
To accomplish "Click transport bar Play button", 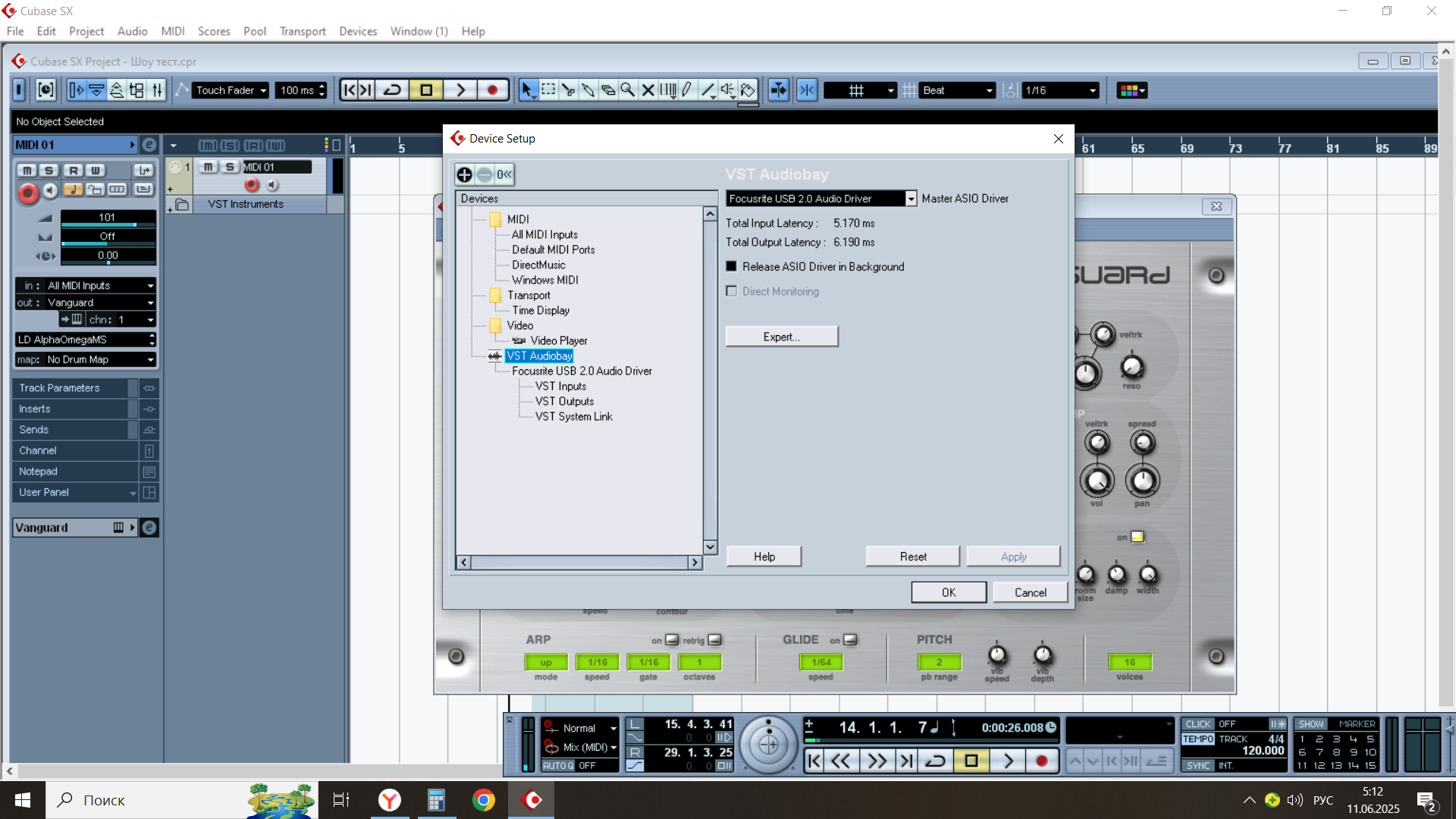I will coord(1008,761).
